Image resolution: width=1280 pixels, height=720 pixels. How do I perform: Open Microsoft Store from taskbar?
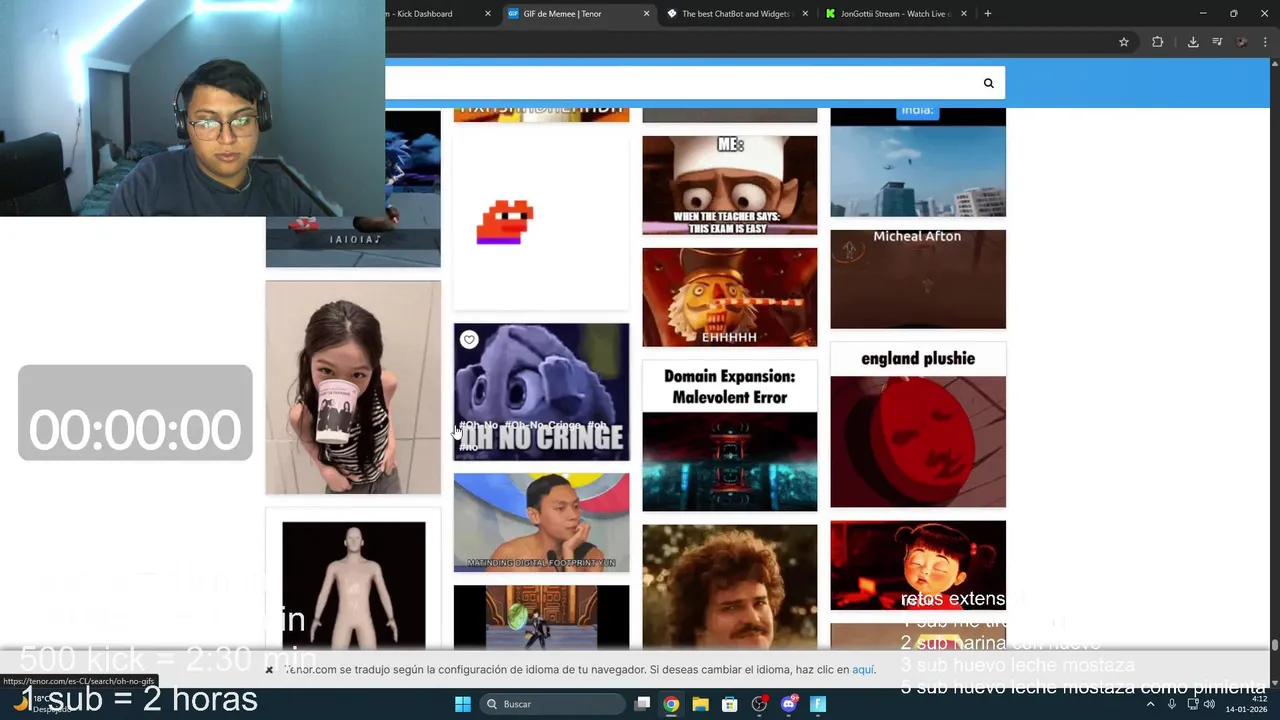click(x=730, y=704)
